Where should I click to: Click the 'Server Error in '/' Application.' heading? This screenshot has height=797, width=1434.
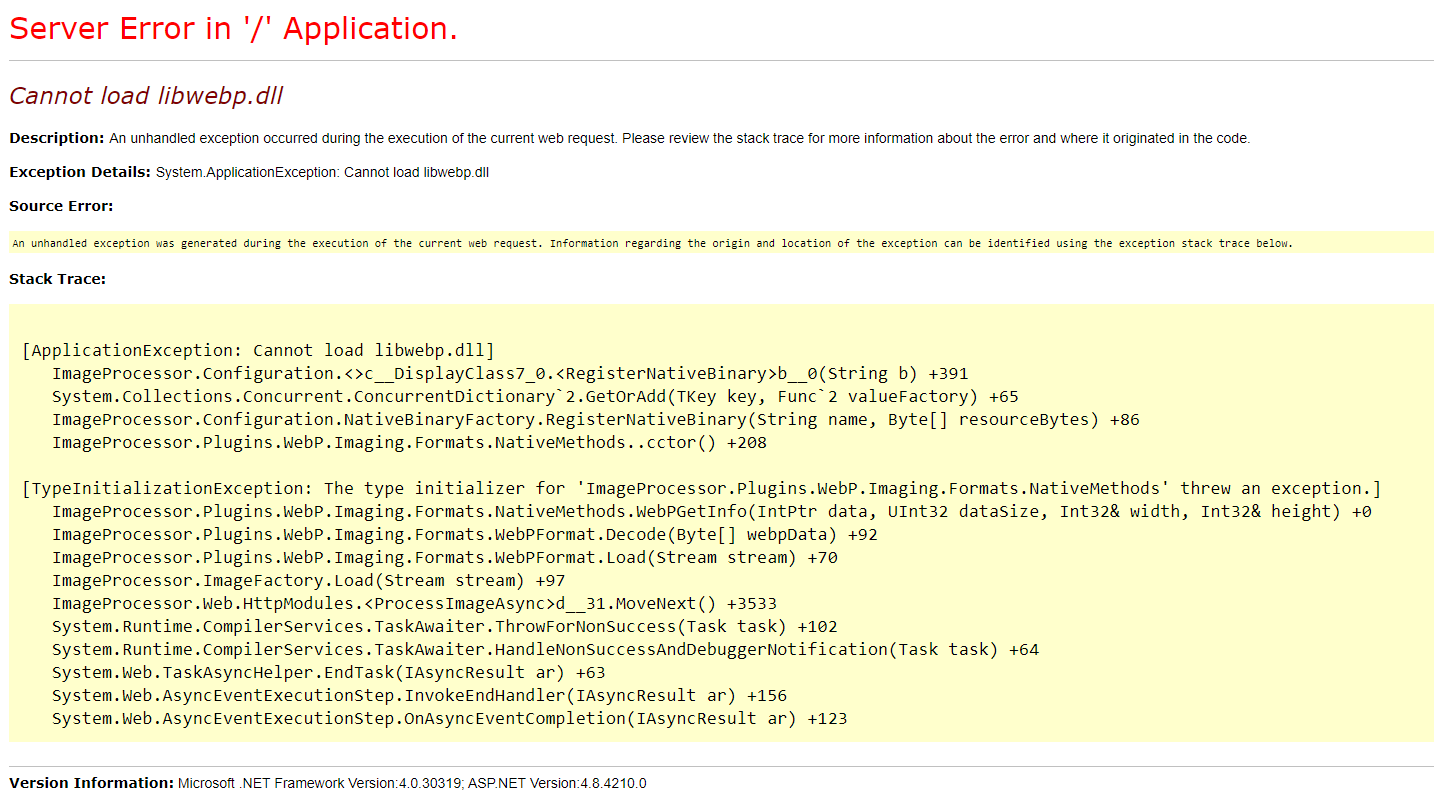pyautogui.click(x=233, y=29)
